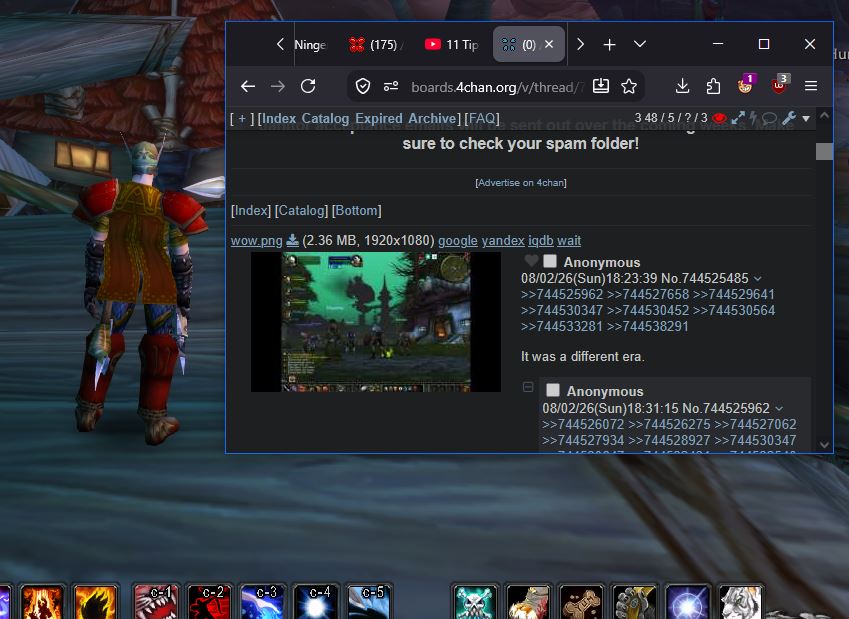
Task: Switch to the 11 Tip YouTube tab
Action: 452,44
